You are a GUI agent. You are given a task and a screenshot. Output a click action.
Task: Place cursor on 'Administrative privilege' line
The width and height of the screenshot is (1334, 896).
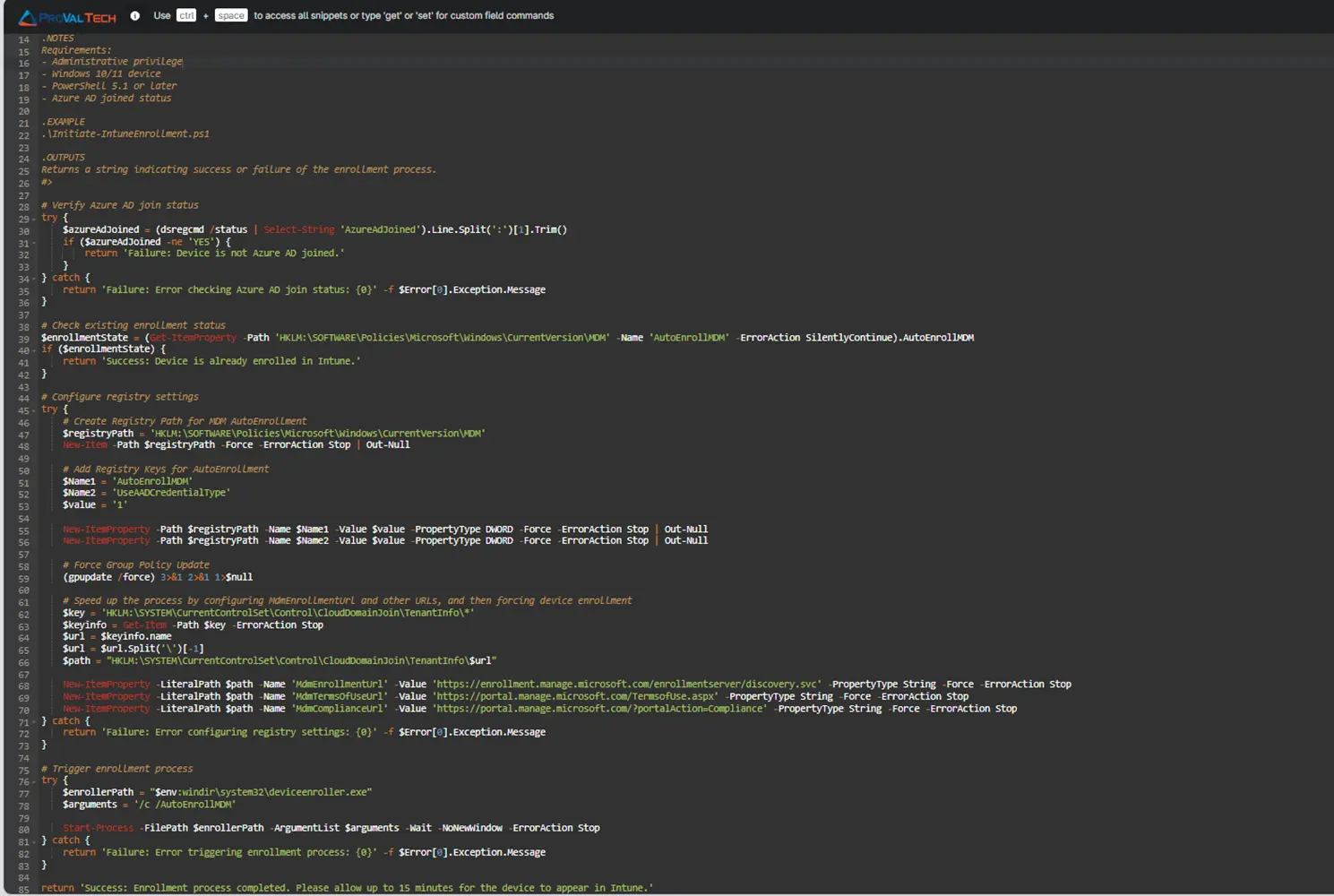click(x=112, y=62)
